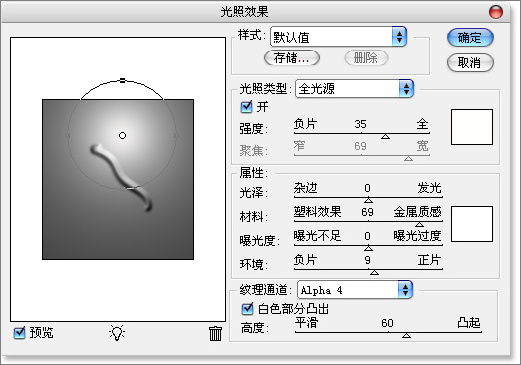Click the 曝光度 exposure slider handle
This screenshot has width=521, height=365.
(368, 248)
